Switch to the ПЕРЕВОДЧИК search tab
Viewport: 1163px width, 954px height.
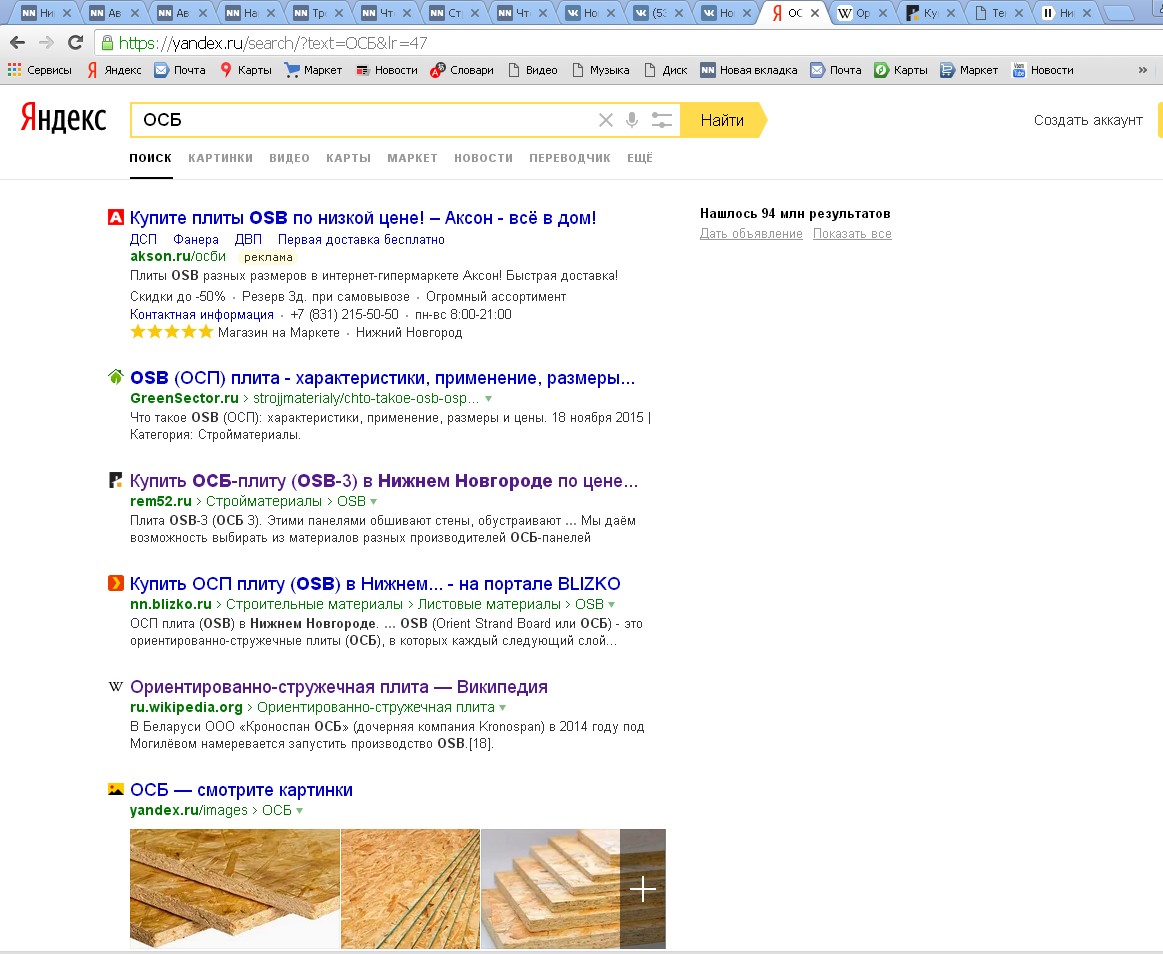click(x=570, y=158)
